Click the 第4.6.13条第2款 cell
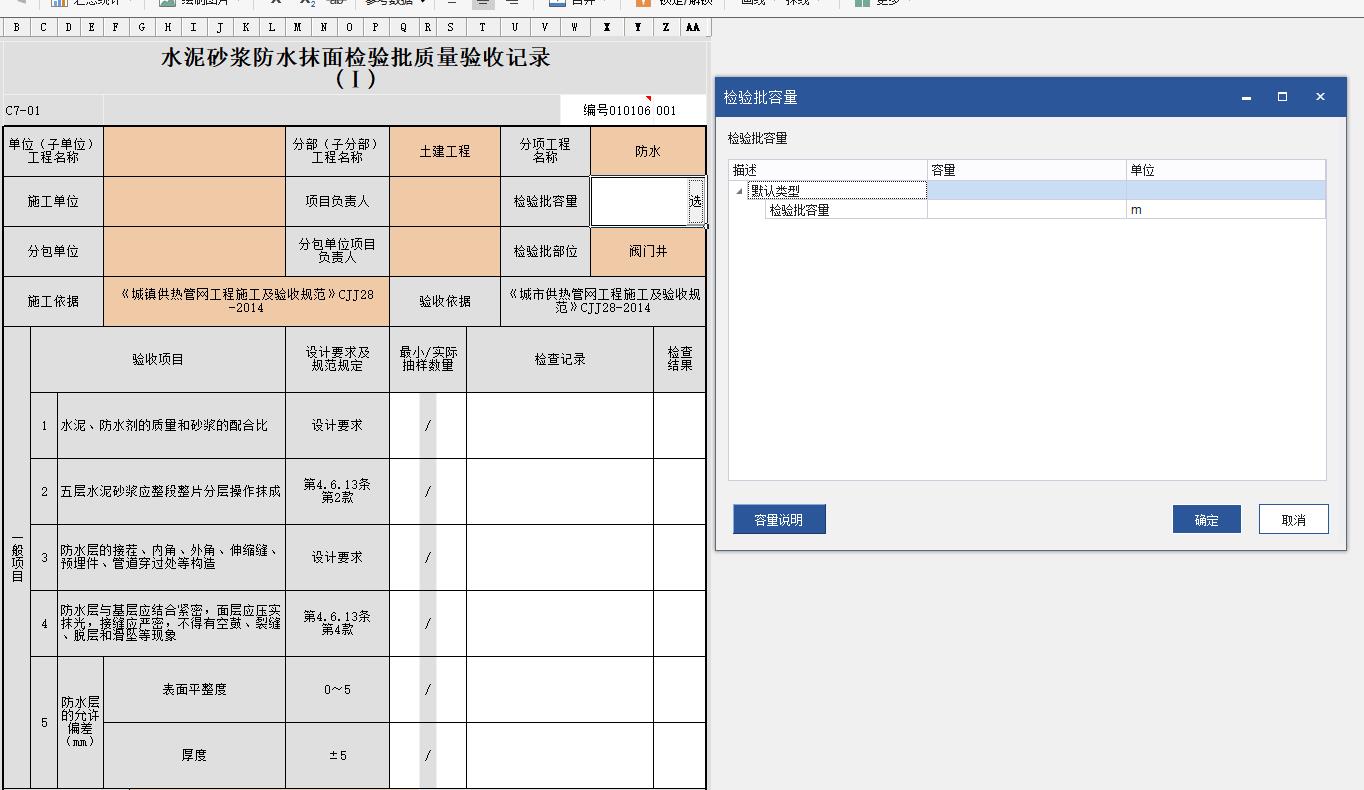 point(337,492)
